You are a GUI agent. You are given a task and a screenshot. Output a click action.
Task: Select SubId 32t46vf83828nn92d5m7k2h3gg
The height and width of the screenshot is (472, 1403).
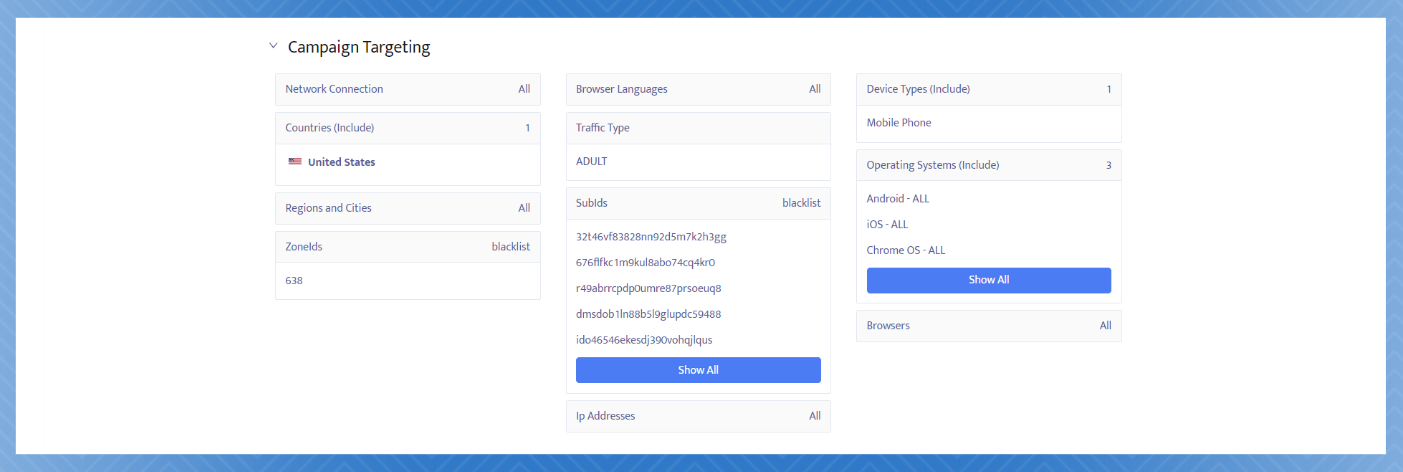point(651,237)
